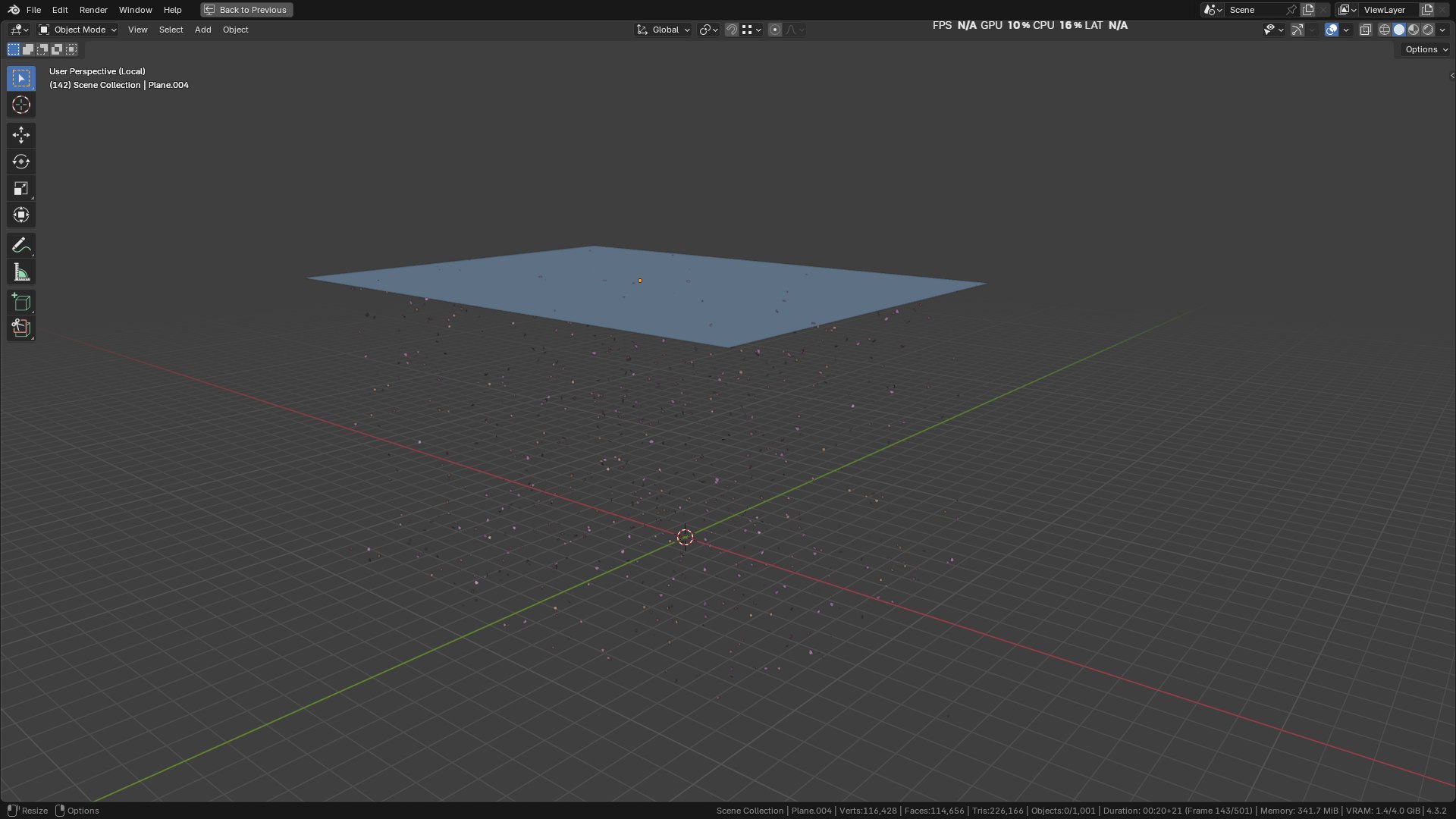
Task: Click the ViewLayer name field
Action: [x=1389, y=10]
